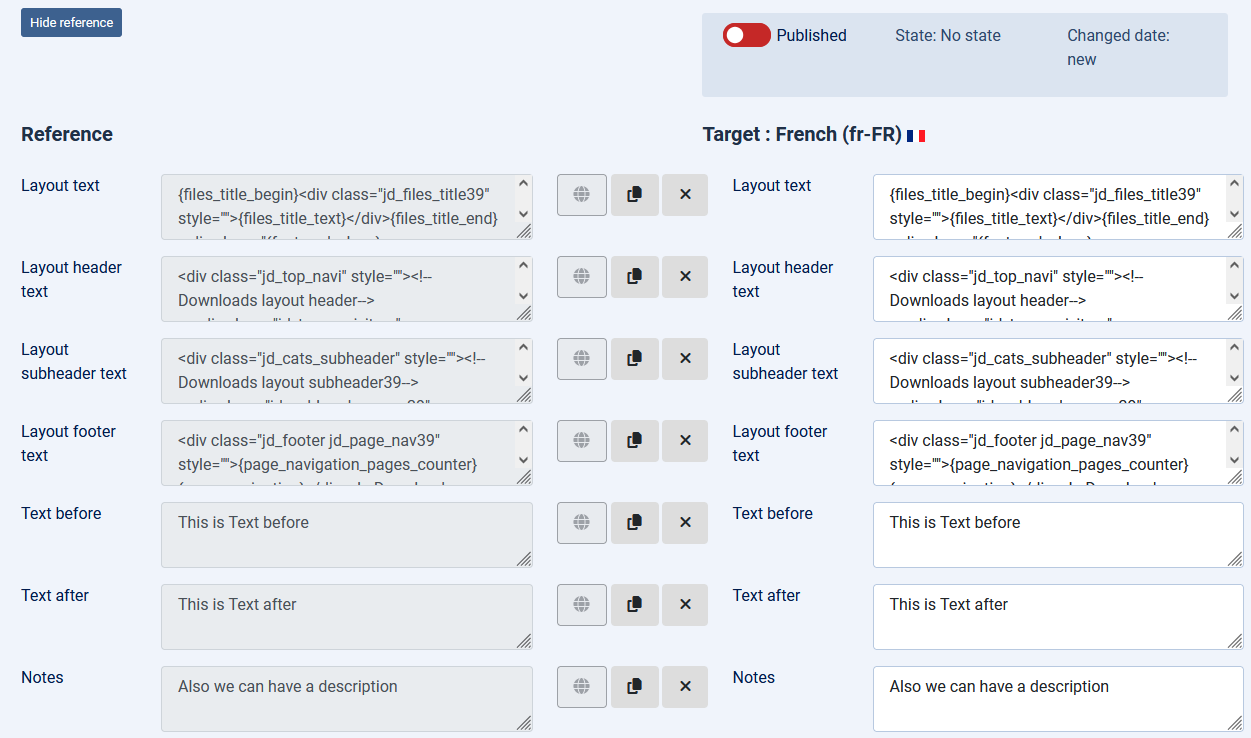Copy reference content for Notes
This screenshot has width=1251, height=738.
click(x=633, y=686)
